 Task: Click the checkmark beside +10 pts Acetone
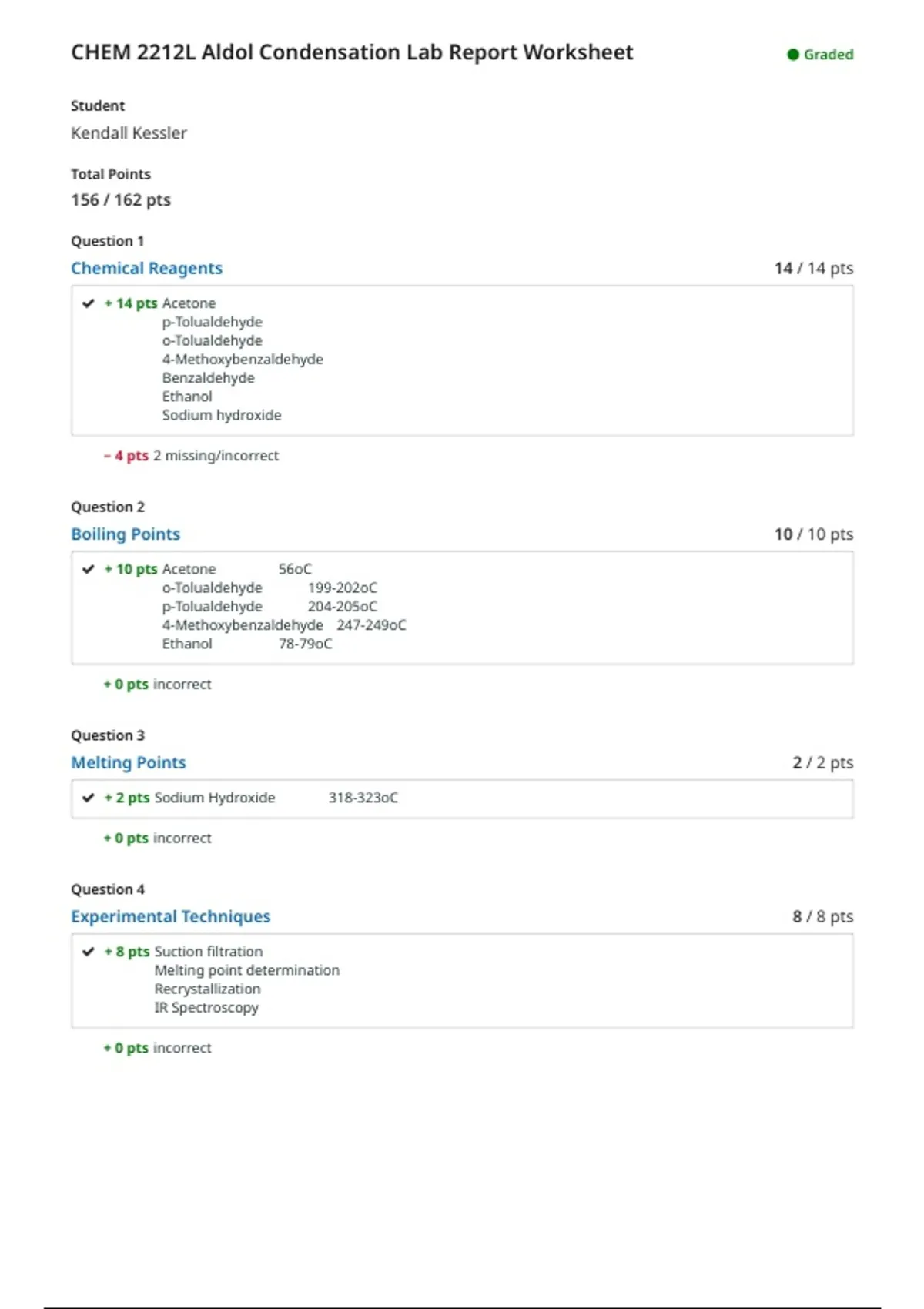(89, 569)
